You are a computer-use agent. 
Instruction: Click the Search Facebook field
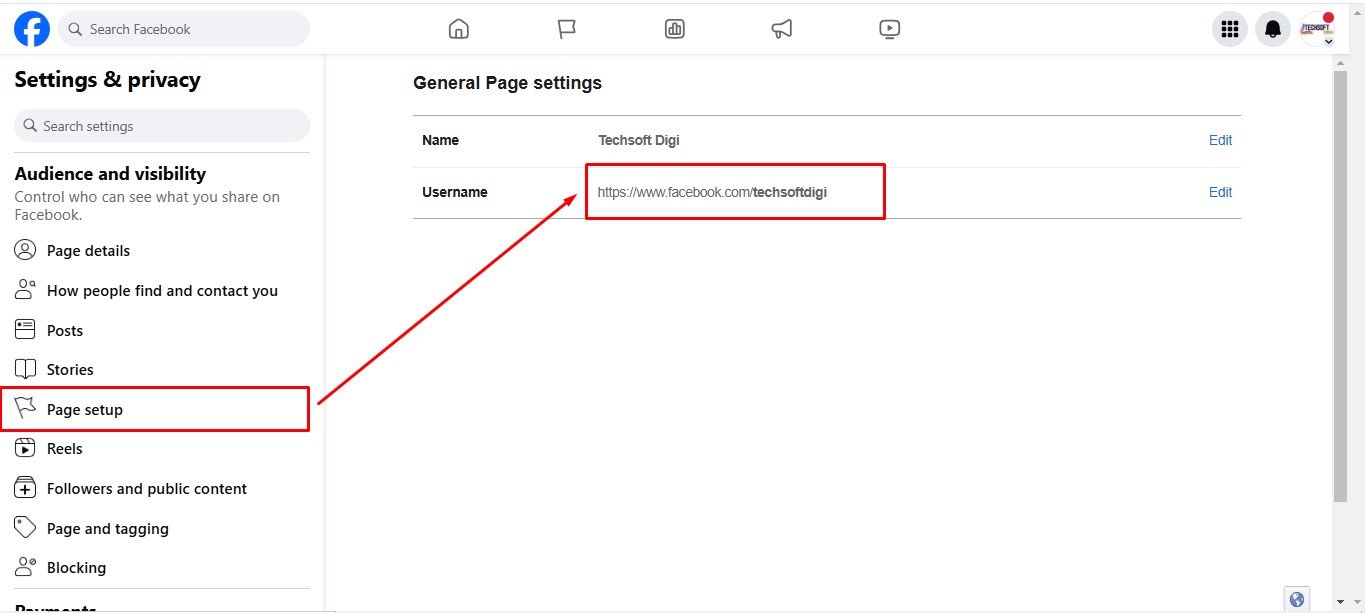point(185,30)
